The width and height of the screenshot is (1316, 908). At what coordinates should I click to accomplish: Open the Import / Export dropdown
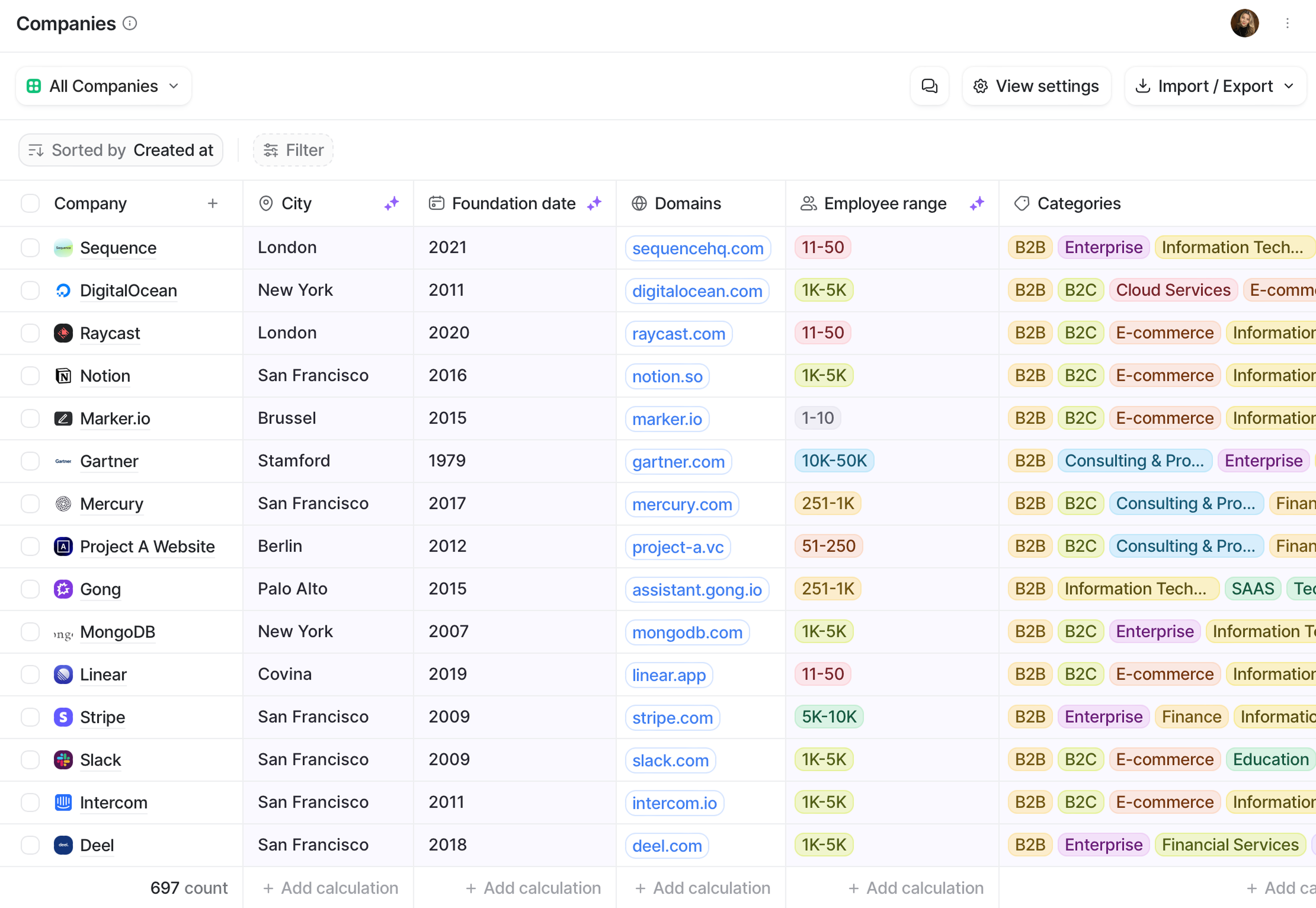[1215, 86]
